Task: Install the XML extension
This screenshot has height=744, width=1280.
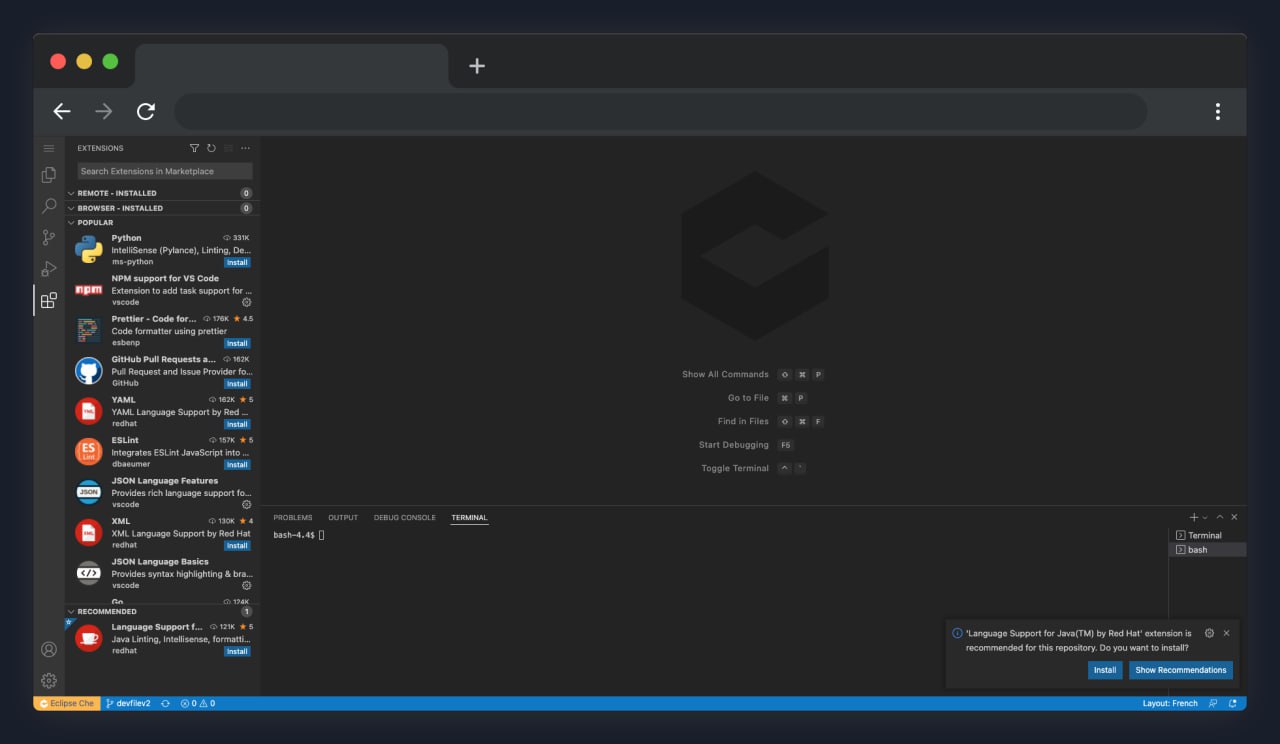Action: coord(237,546)
